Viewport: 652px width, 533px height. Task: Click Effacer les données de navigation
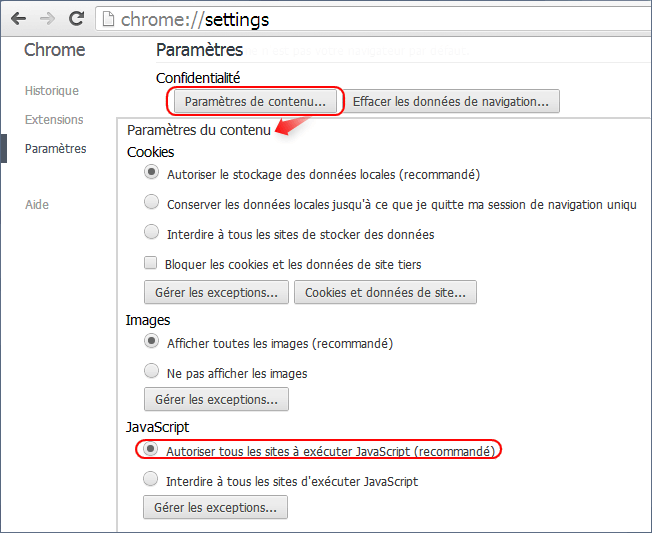[x=450, y=101]
